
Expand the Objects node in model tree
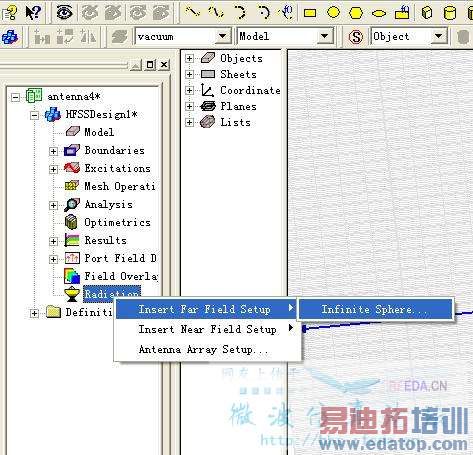click(189, 59)
